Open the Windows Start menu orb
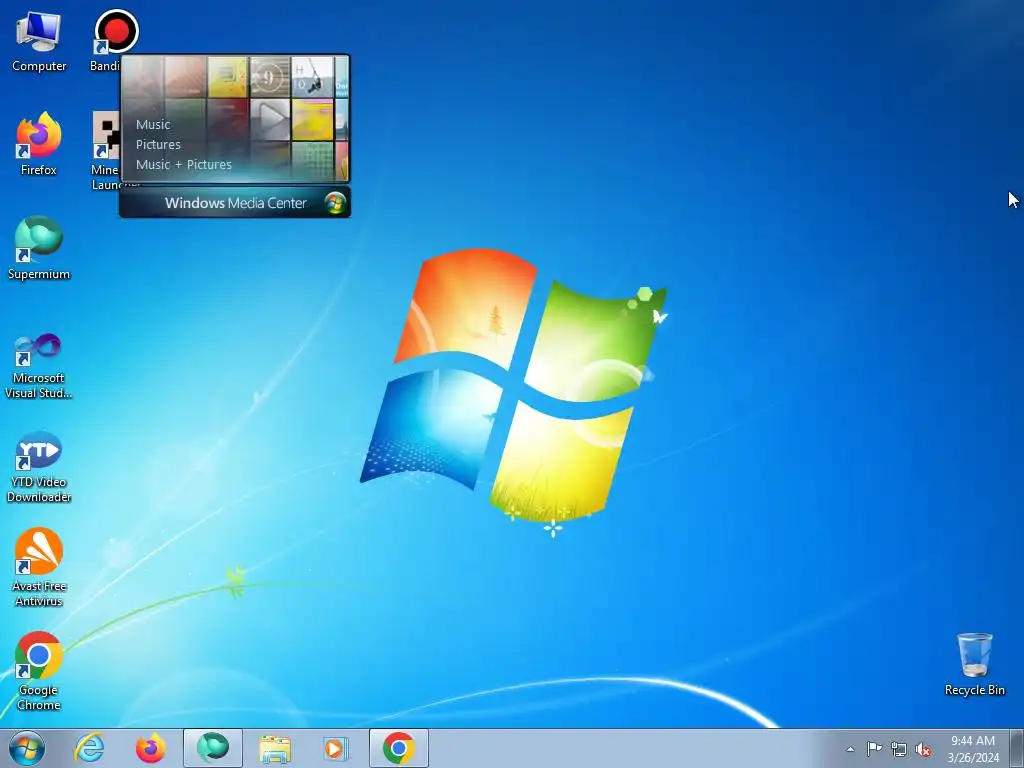This screenshot has height=768, width=1024. click(27, 748)
